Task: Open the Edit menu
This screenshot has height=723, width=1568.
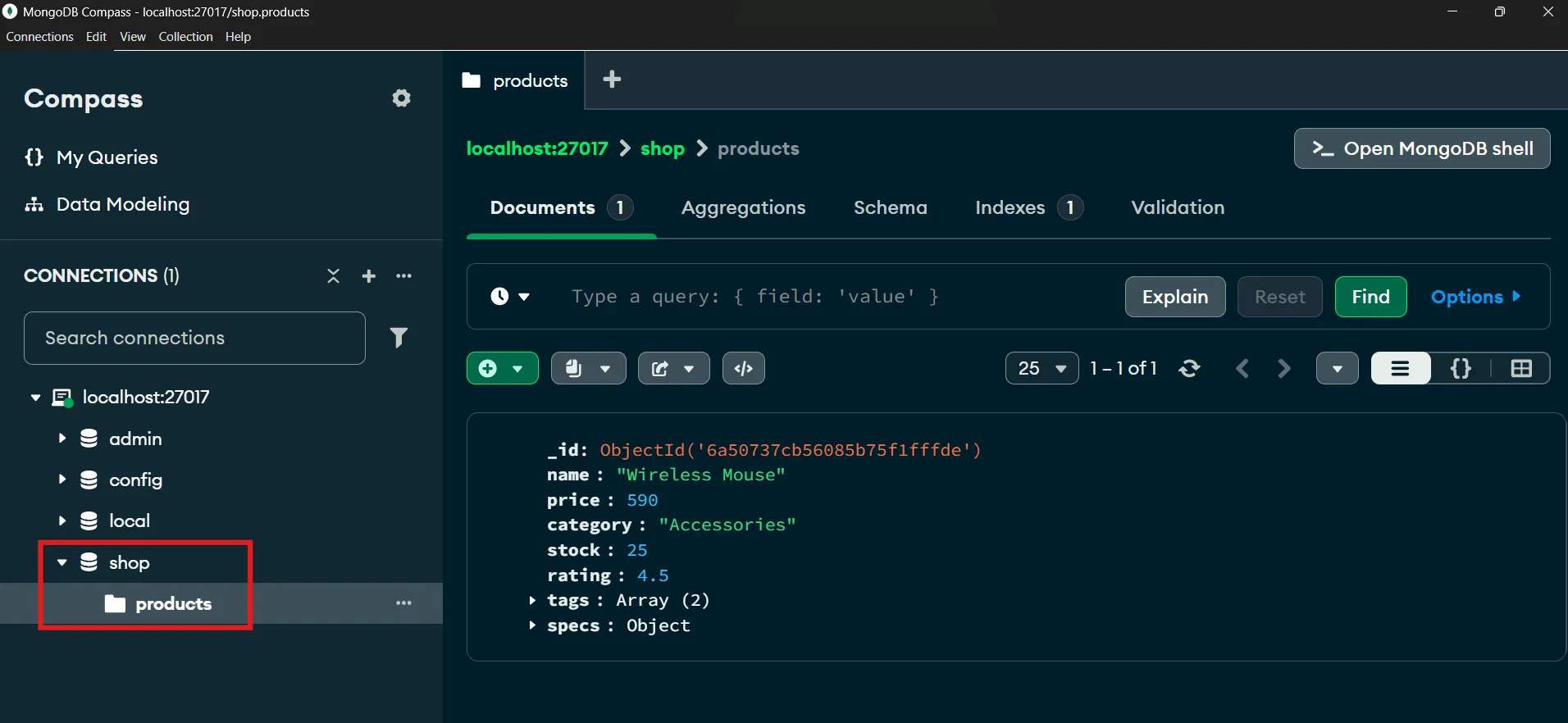Action: (96, 37)
